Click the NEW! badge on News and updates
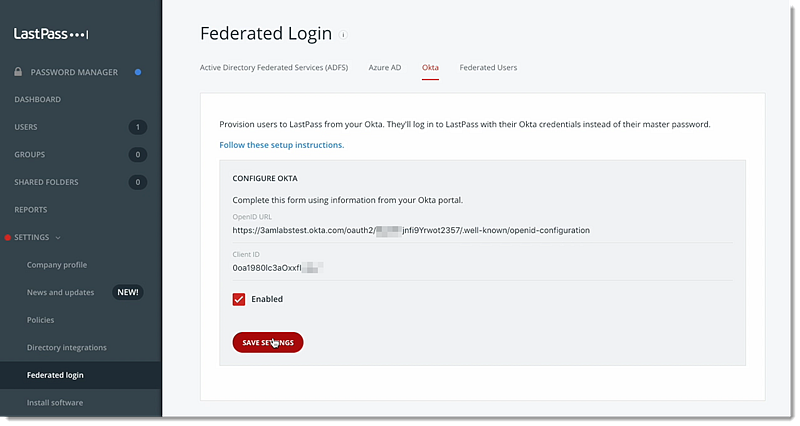 pyautogui.click(x=128, y=292)
